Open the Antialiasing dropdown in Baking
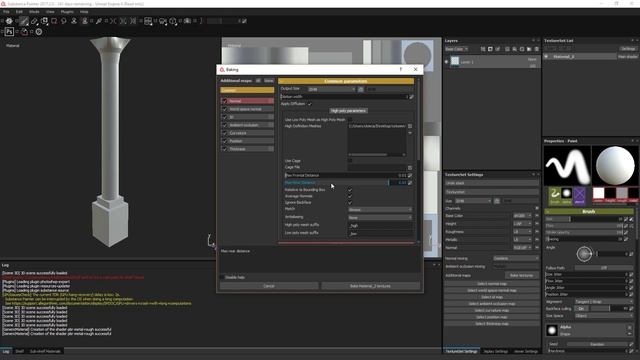 (x=380, y=218)
